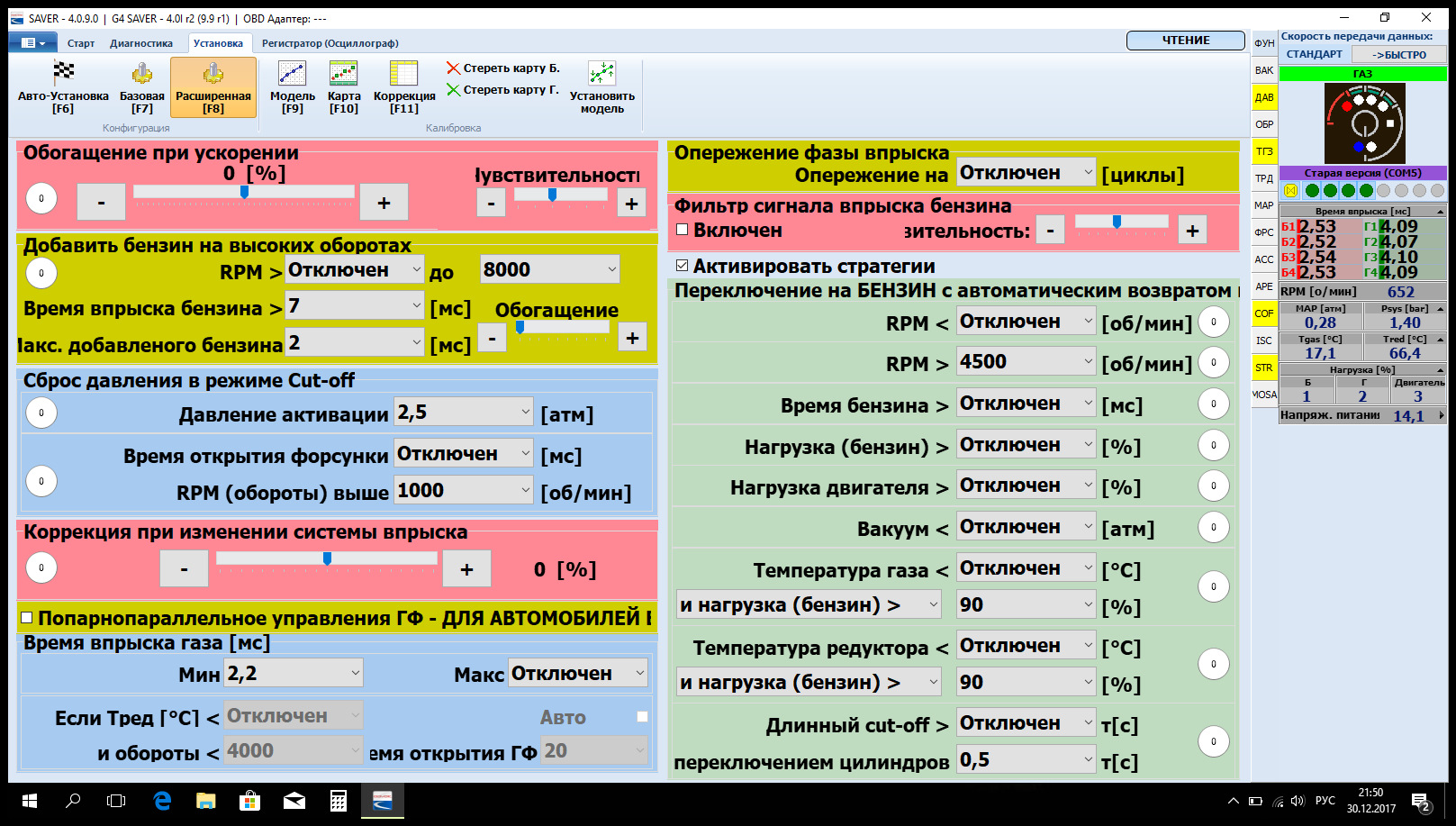Click the yellow injector status indicator
Screen dimensions: 1456x826
(x=1290, y=190)
